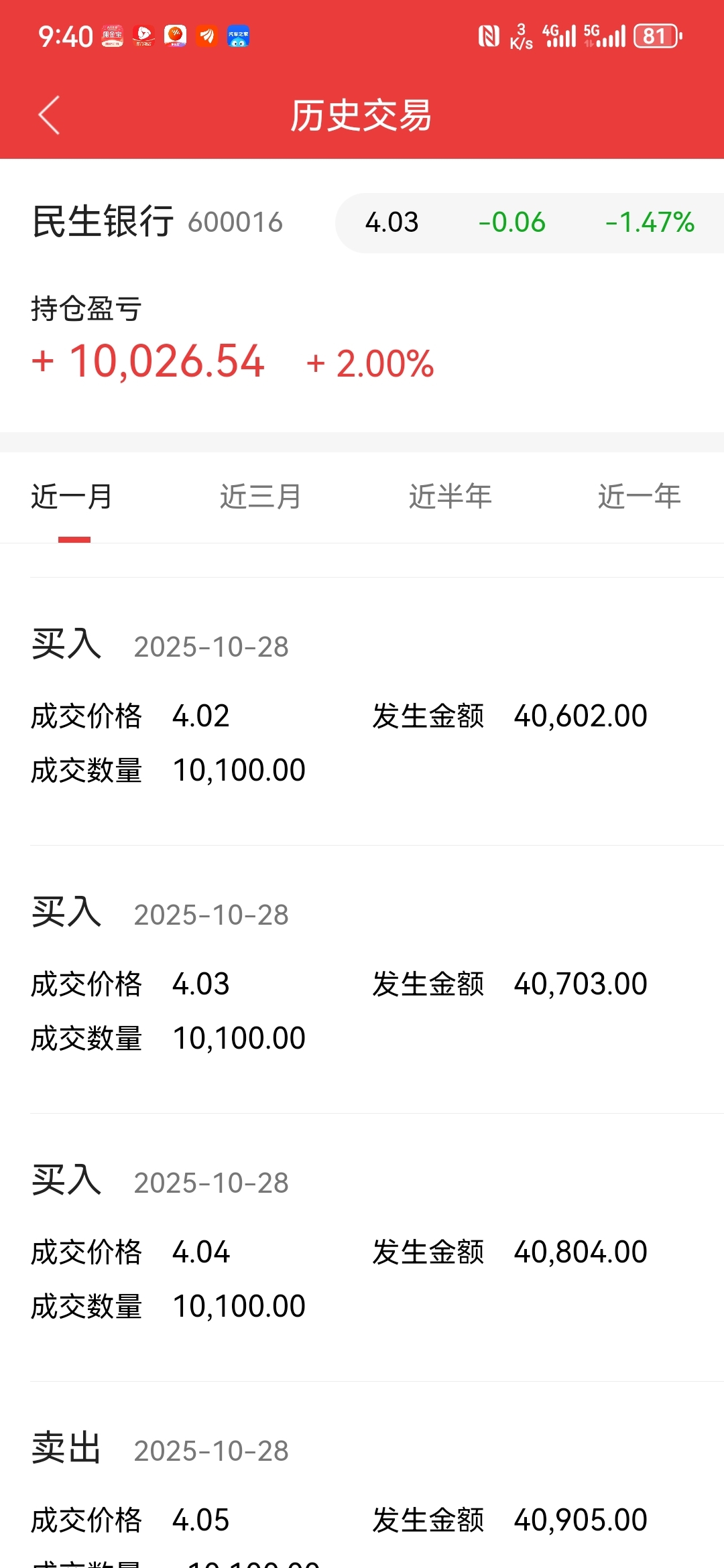Tap the quote pill showing price 4.03

529,222
